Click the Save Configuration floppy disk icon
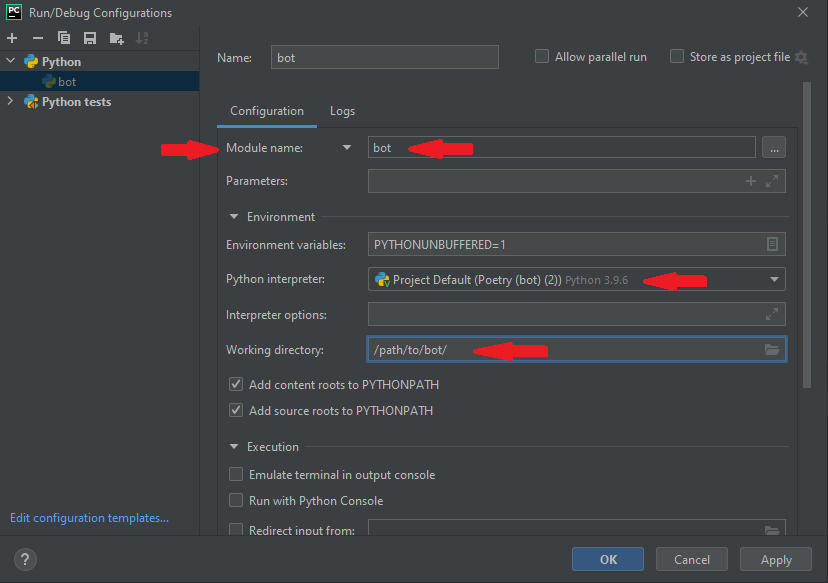 (x=90, y=38)
